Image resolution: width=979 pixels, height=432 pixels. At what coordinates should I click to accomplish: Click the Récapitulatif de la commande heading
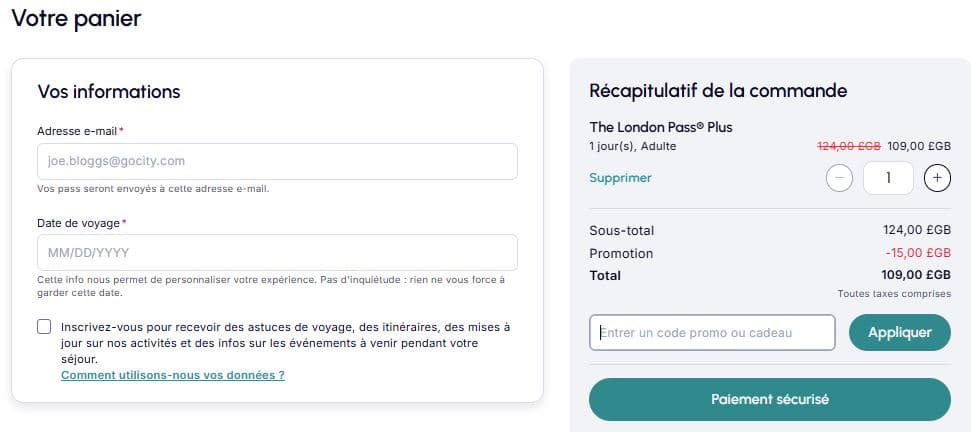point(718,91)
